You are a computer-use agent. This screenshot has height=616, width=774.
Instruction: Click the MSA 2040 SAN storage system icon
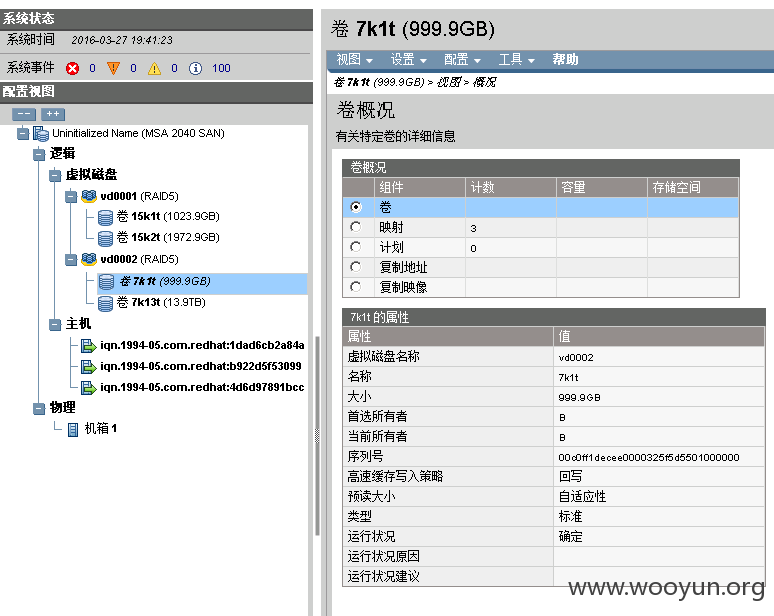point(40,133)
